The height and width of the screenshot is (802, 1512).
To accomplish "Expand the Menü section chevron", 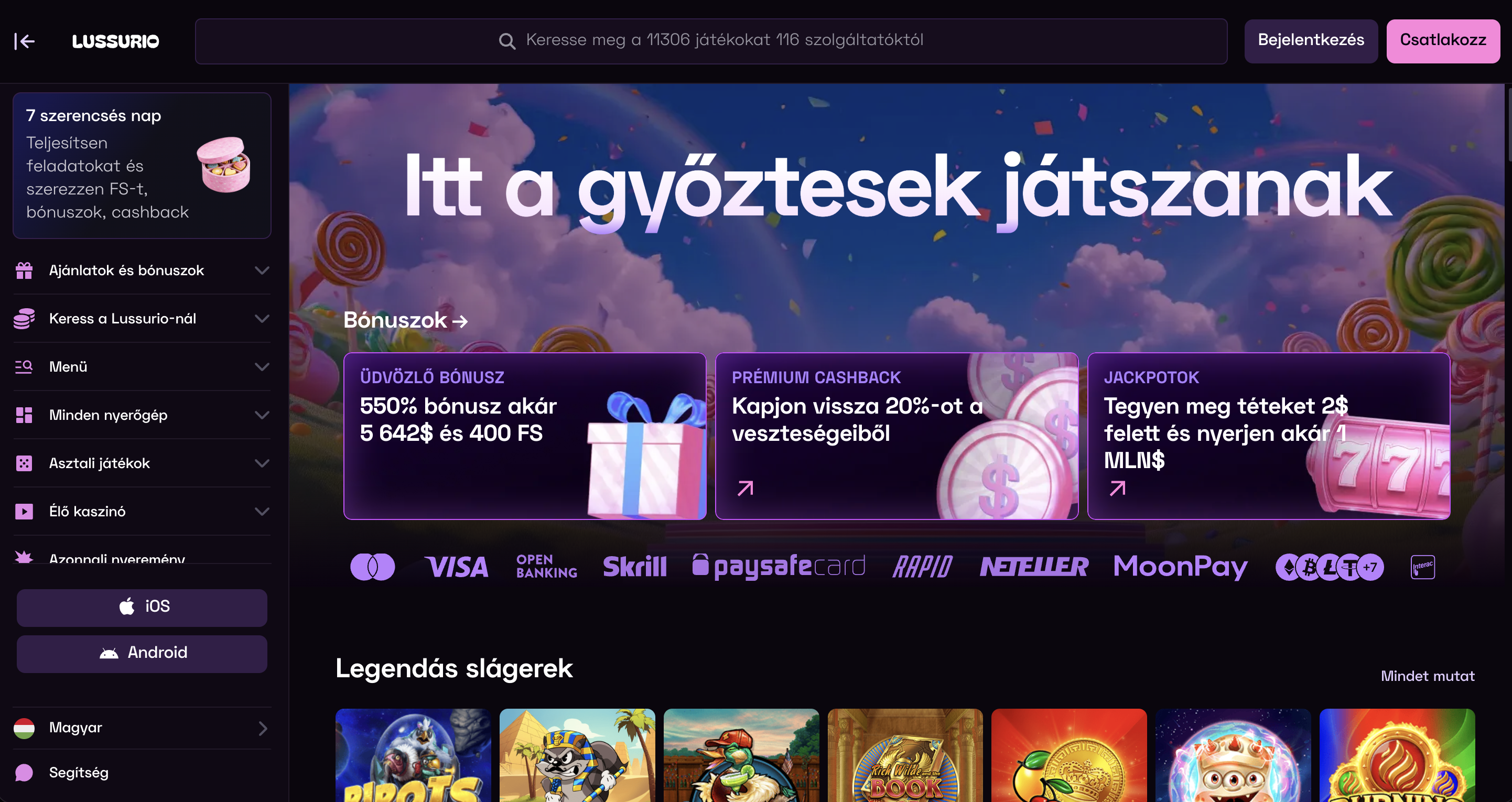I will 262,367.
